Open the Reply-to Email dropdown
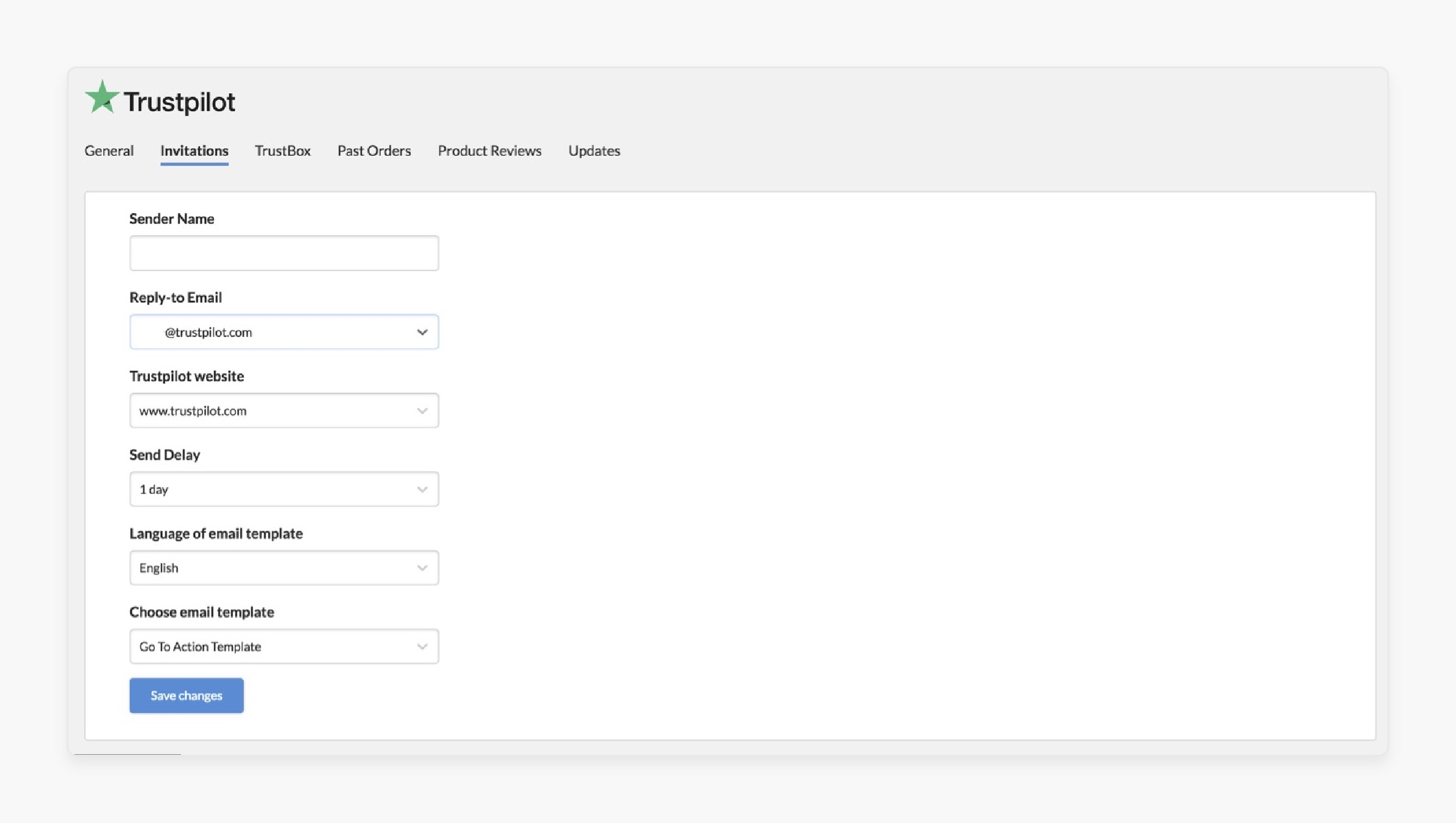The height and width of the screenshot is (823, 1456). coord(284,332)
